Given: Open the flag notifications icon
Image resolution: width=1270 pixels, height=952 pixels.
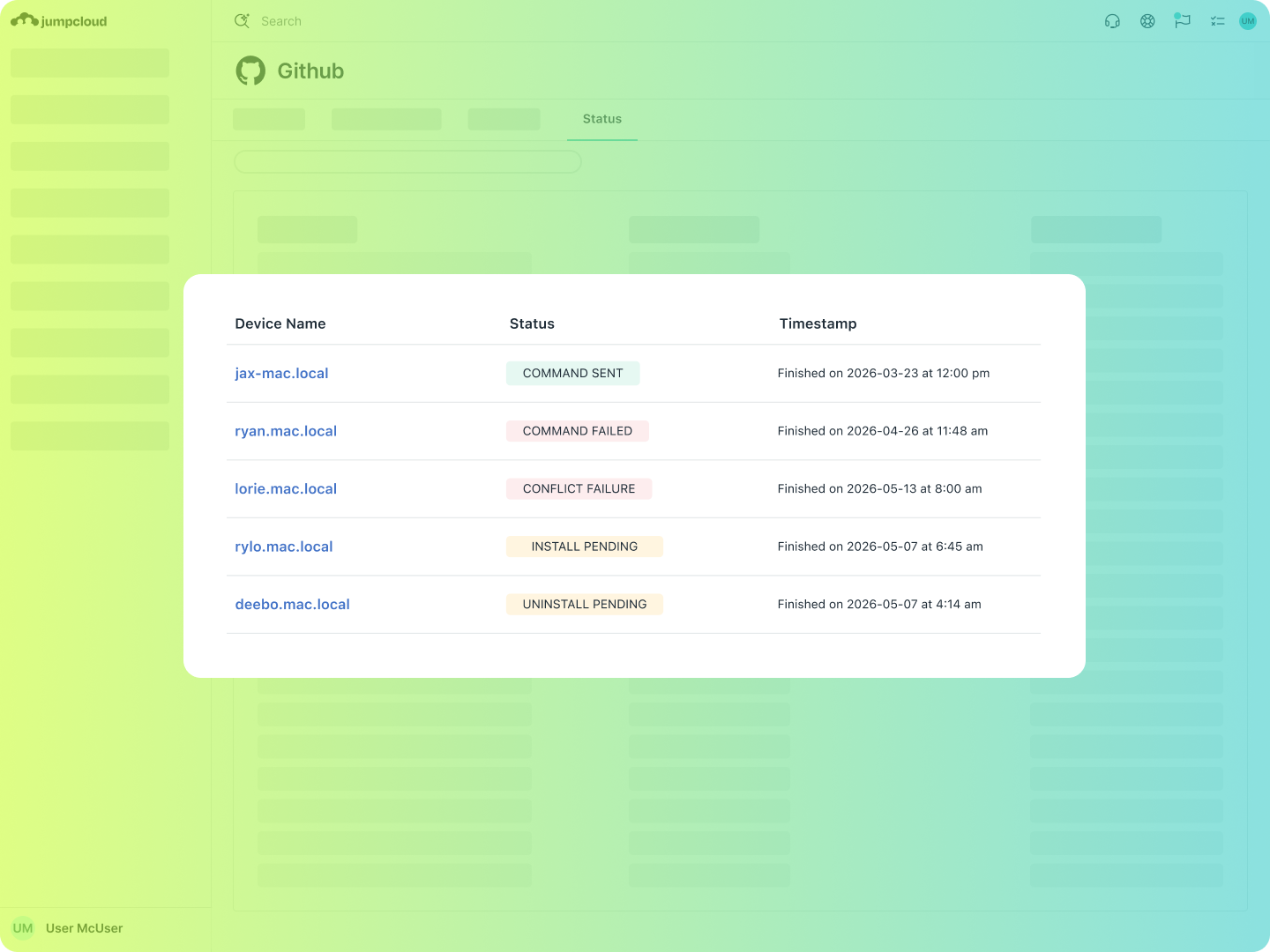Looking at the screenshot, I should (1182, 20).
